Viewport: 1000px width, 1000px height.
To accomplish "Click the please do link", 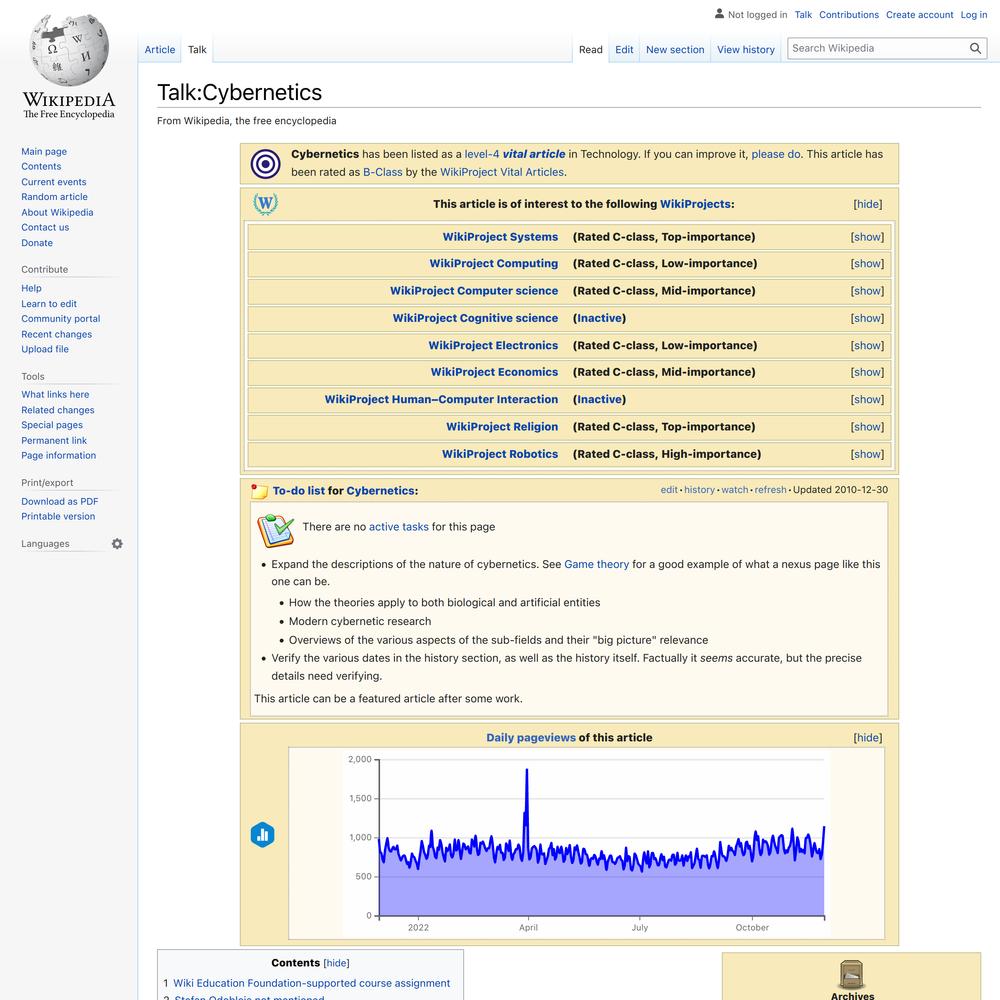I will (776, 154).
